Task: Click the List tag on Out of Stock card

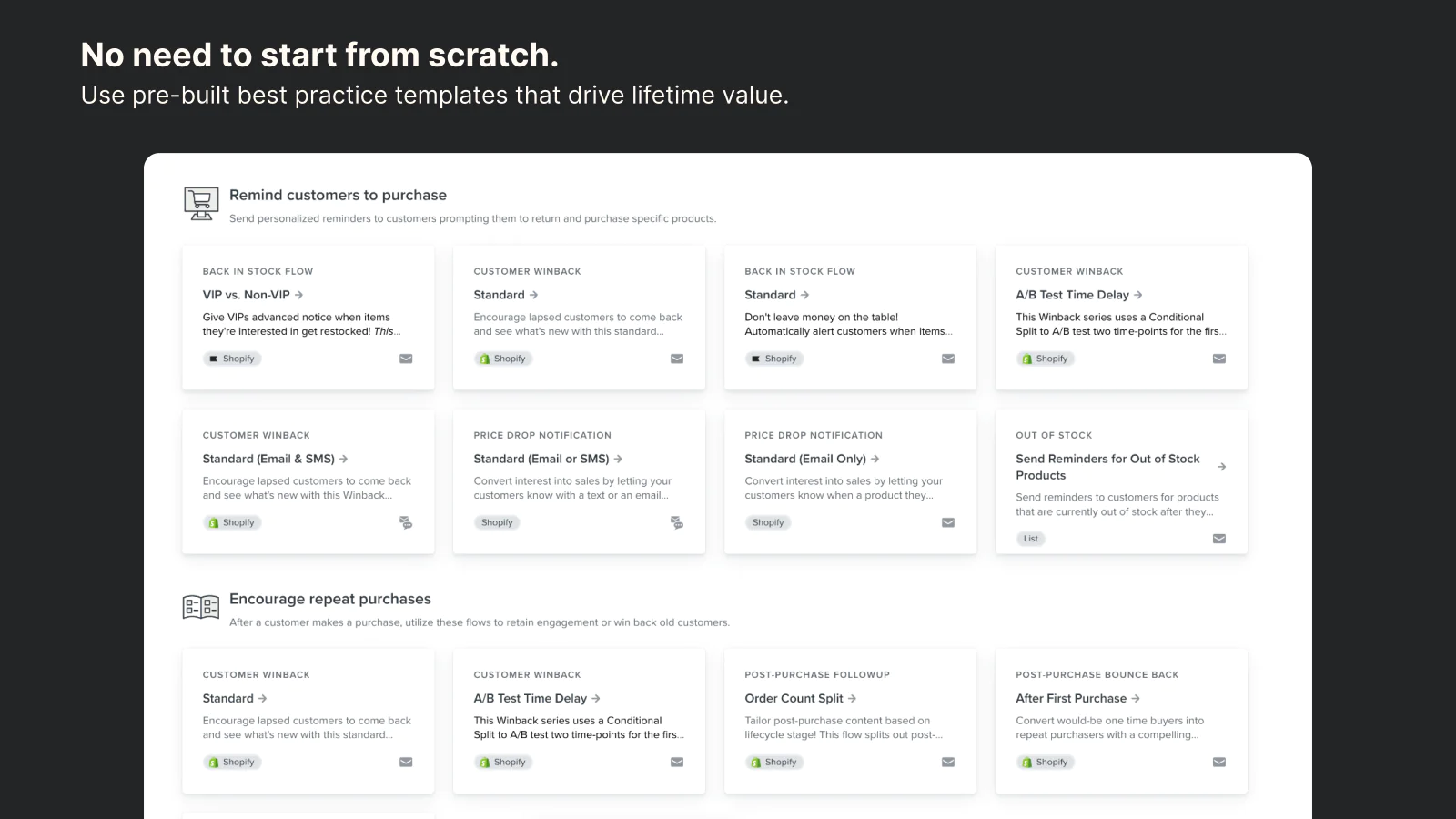Action: (1030, 539)
